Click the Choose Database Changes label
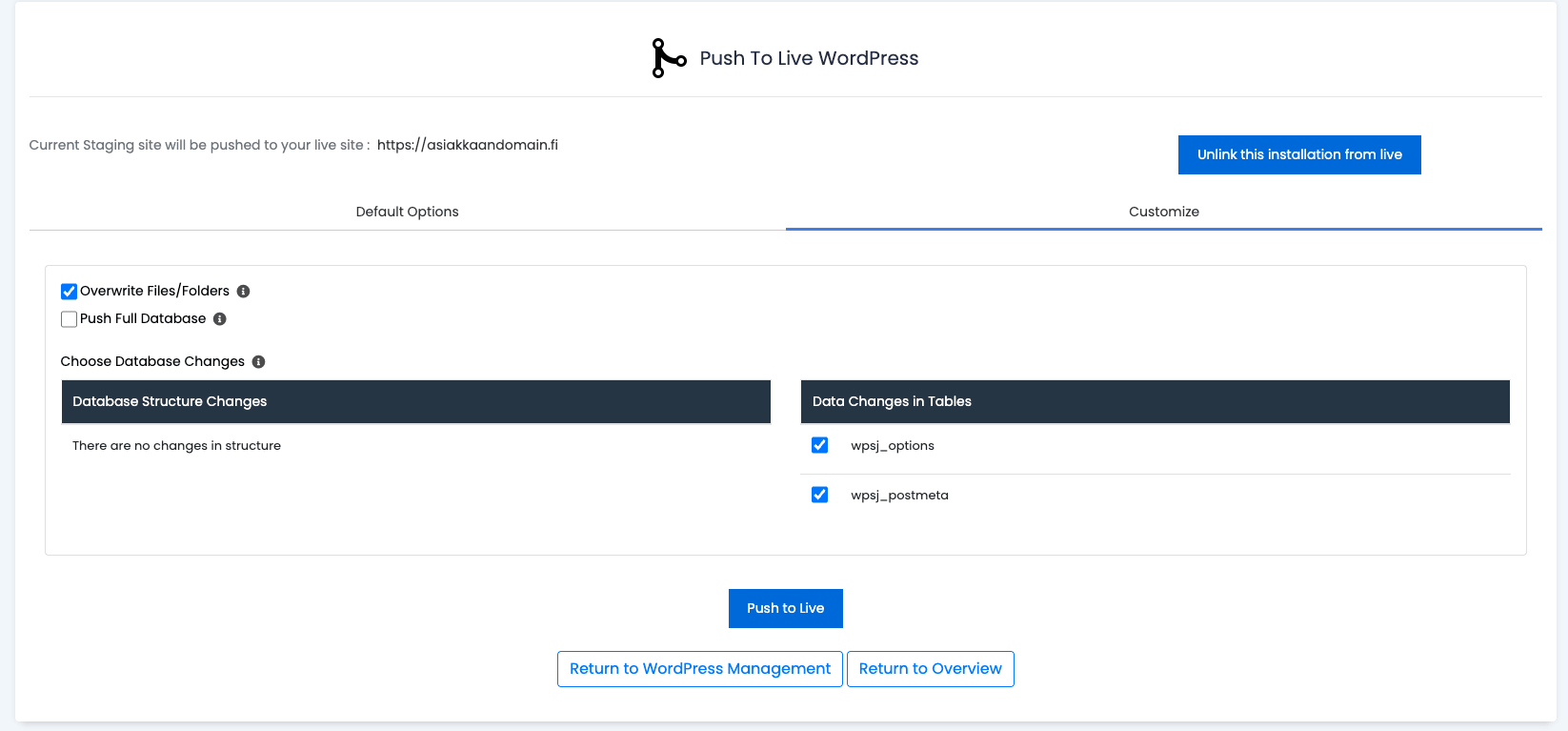This screenshot has width=1568, height=731. 152,362
